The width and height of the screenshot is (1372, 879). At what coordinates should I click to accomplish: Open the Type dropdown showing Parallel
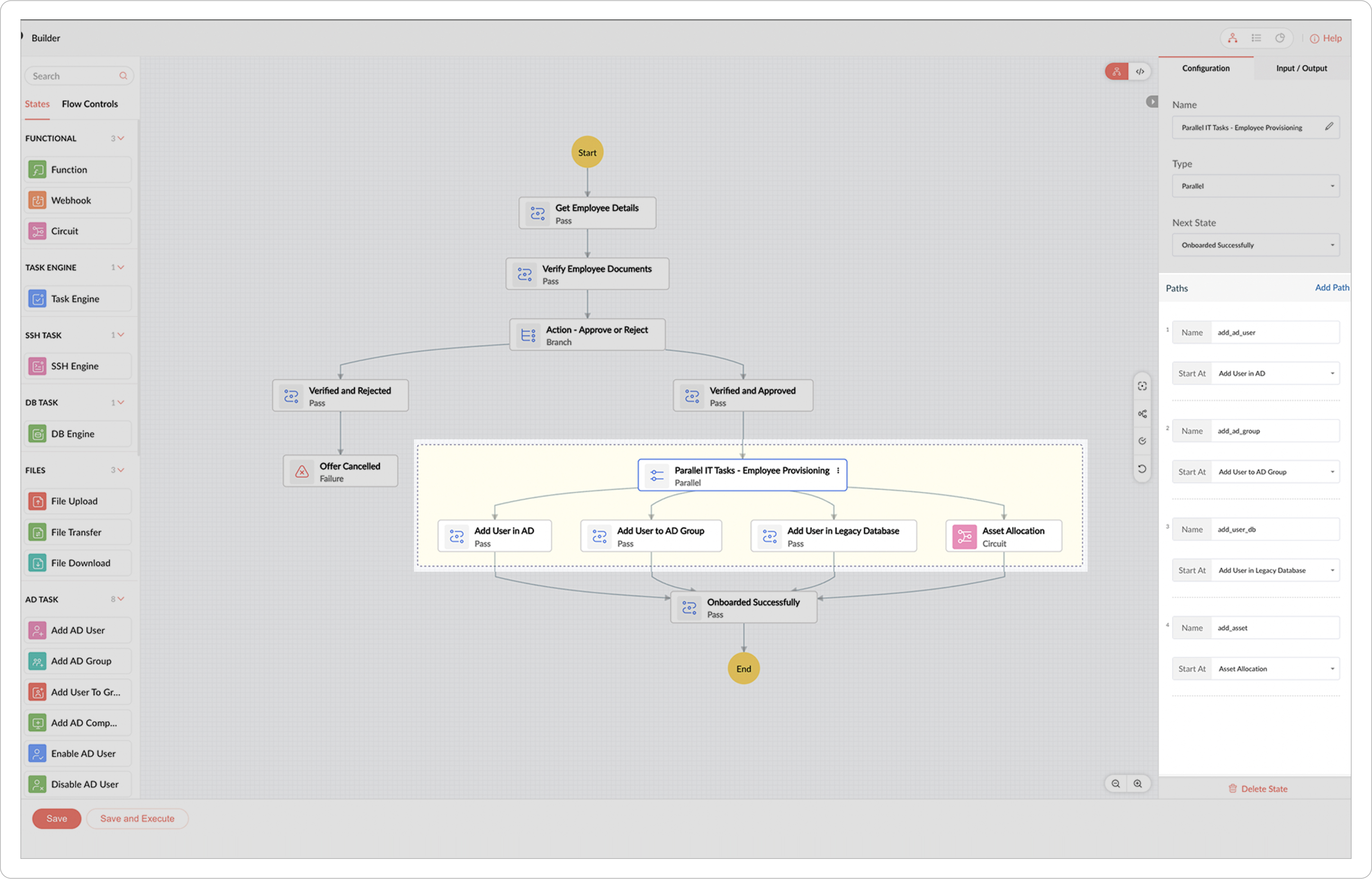tap(1256, 186)
